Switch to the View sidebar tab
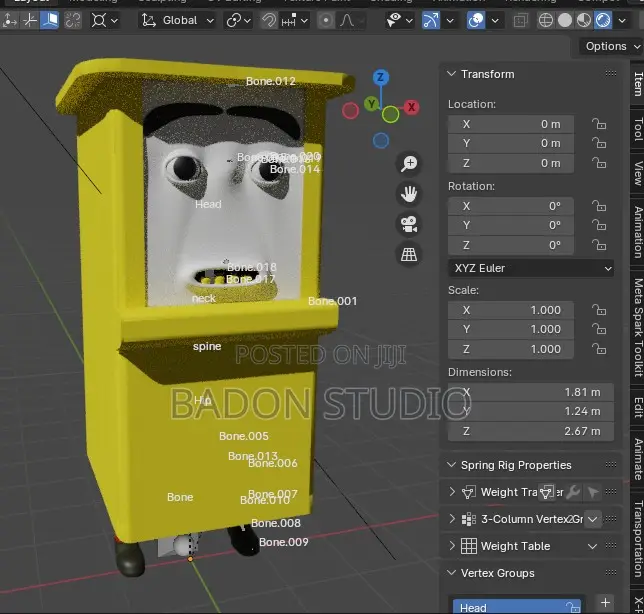The width and height of the screenshot is (644, 614). click(637, 174)
